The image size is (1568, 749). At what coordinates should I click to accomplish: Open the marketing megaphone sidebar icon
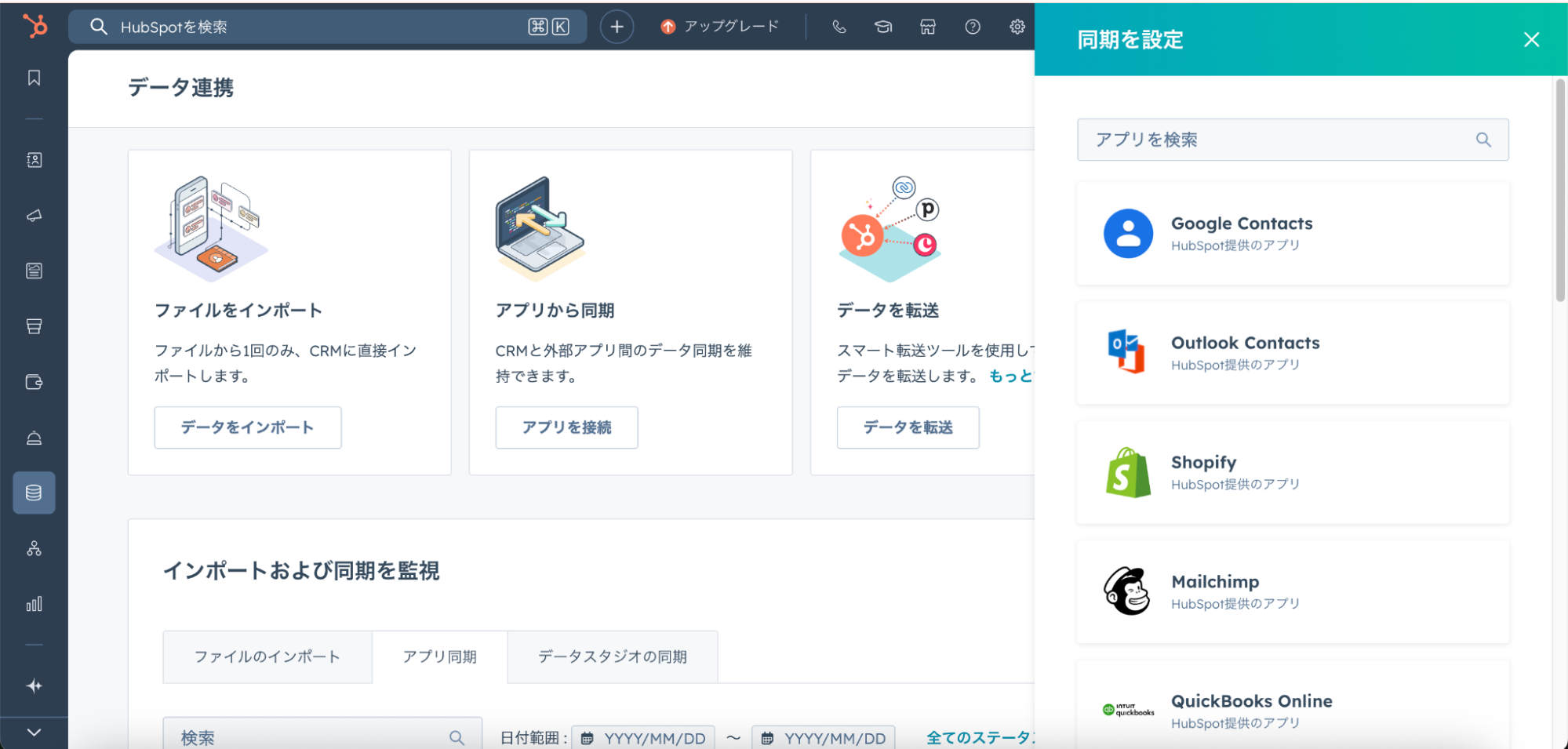click(x=34, y=216)
